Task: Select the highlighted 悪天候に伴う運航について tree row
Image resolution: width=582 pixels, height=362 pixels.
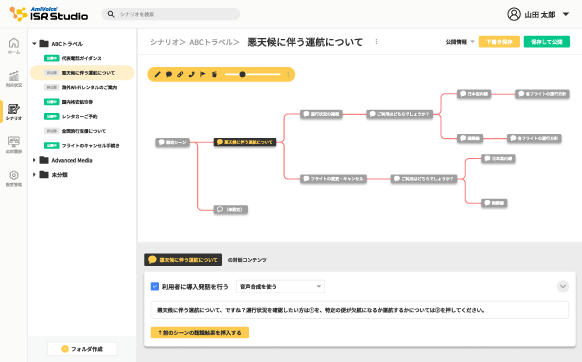Action: click(82, 73)
